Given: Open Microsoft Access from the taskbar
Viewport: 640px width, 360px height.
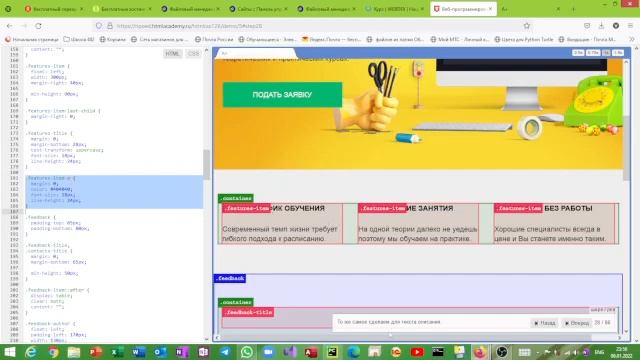Looking at the screenshot, I should coord(311,352).
